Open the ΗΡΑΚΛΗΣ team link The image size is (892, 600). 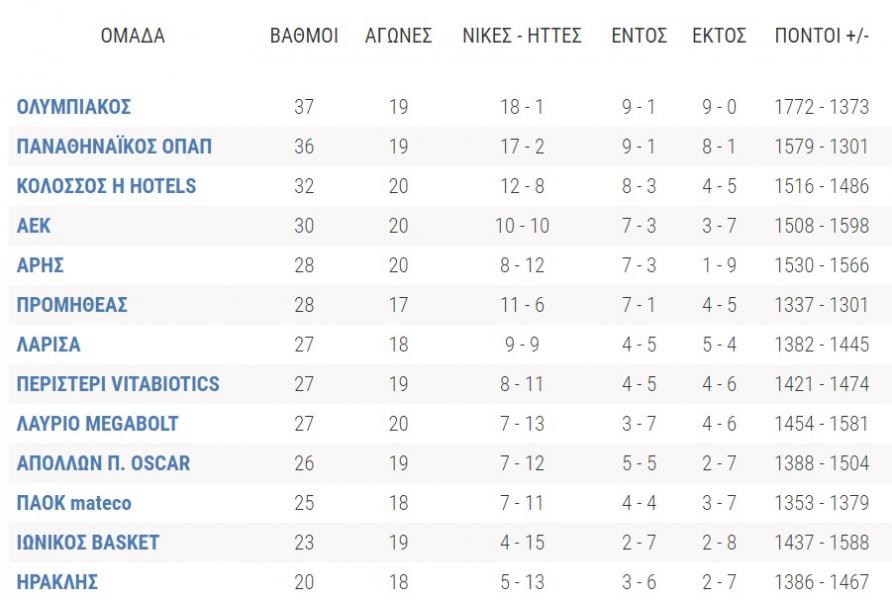[57, 582]
